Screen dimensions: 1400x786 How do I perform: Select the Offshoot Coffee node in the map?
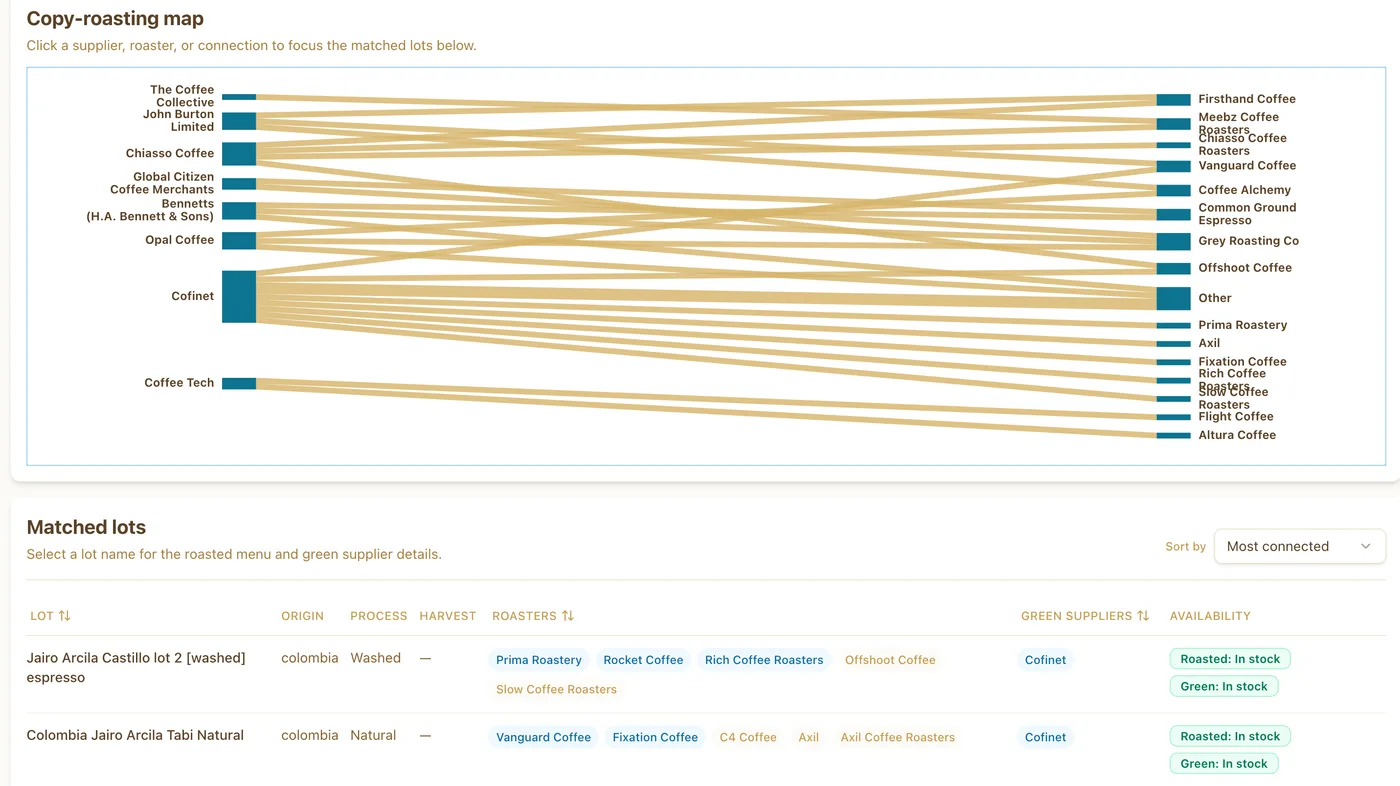tap(1173, 268)
